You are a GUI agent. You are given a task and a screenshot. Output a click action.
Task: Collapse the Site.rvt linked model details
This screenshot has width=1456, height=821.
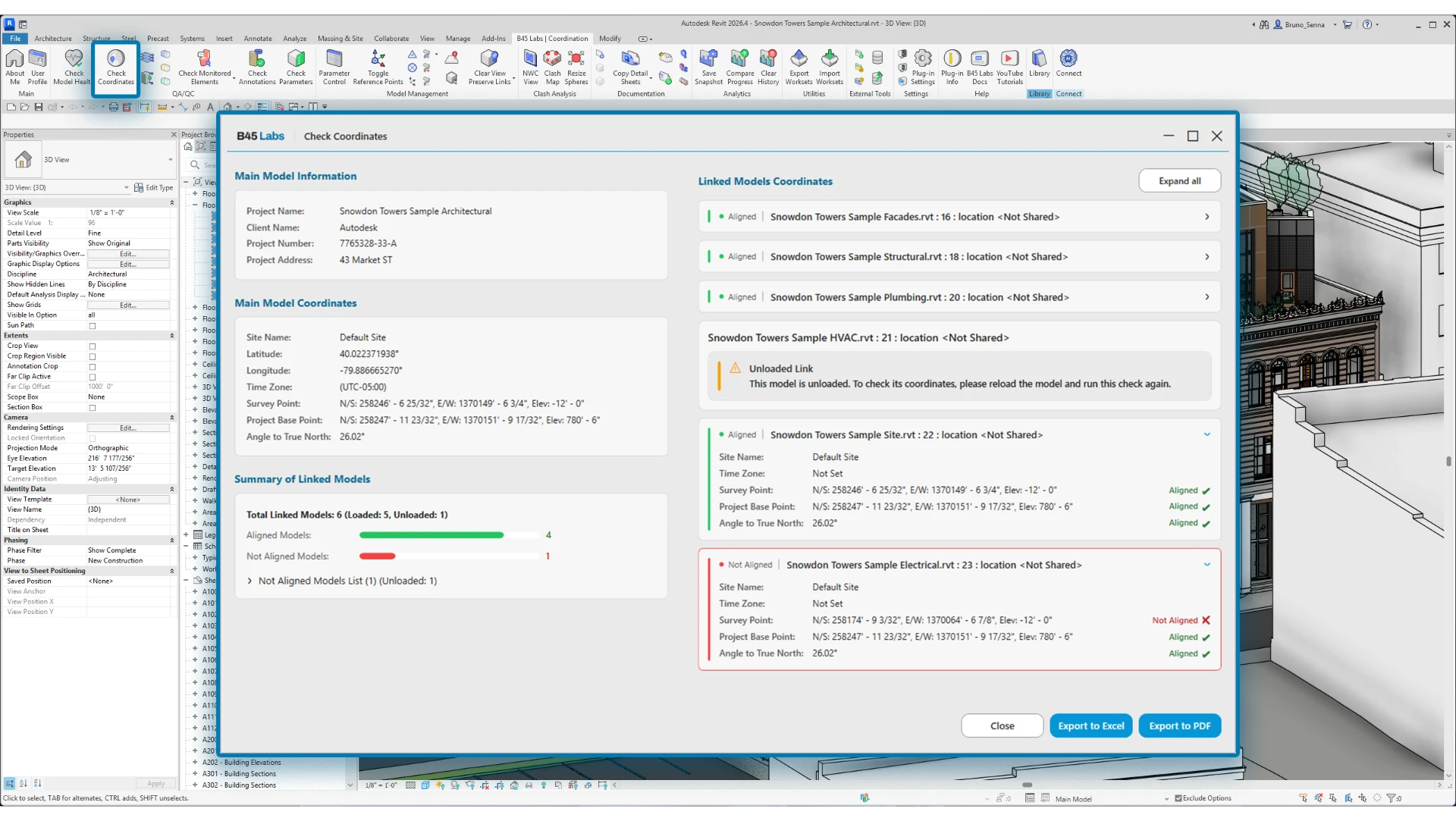(1207, 434)
